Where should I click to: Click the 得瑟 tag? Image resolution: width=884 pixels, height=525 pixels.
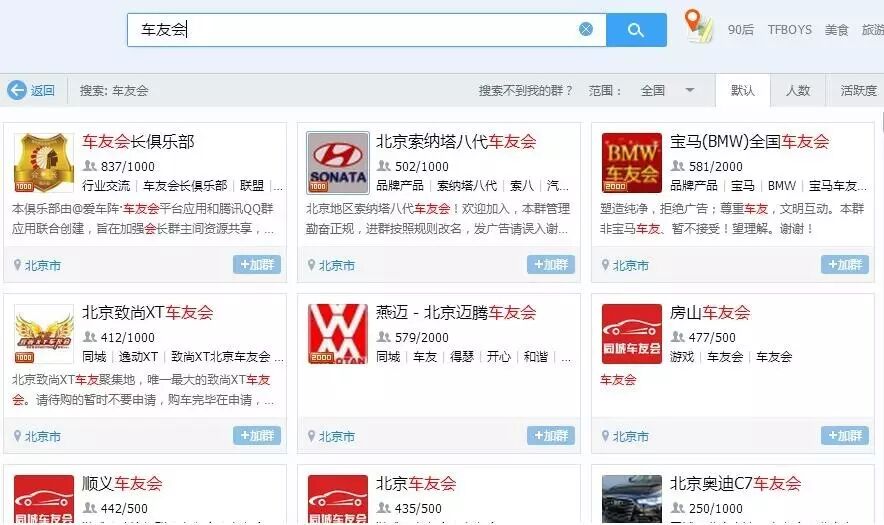tap(462, 356)
